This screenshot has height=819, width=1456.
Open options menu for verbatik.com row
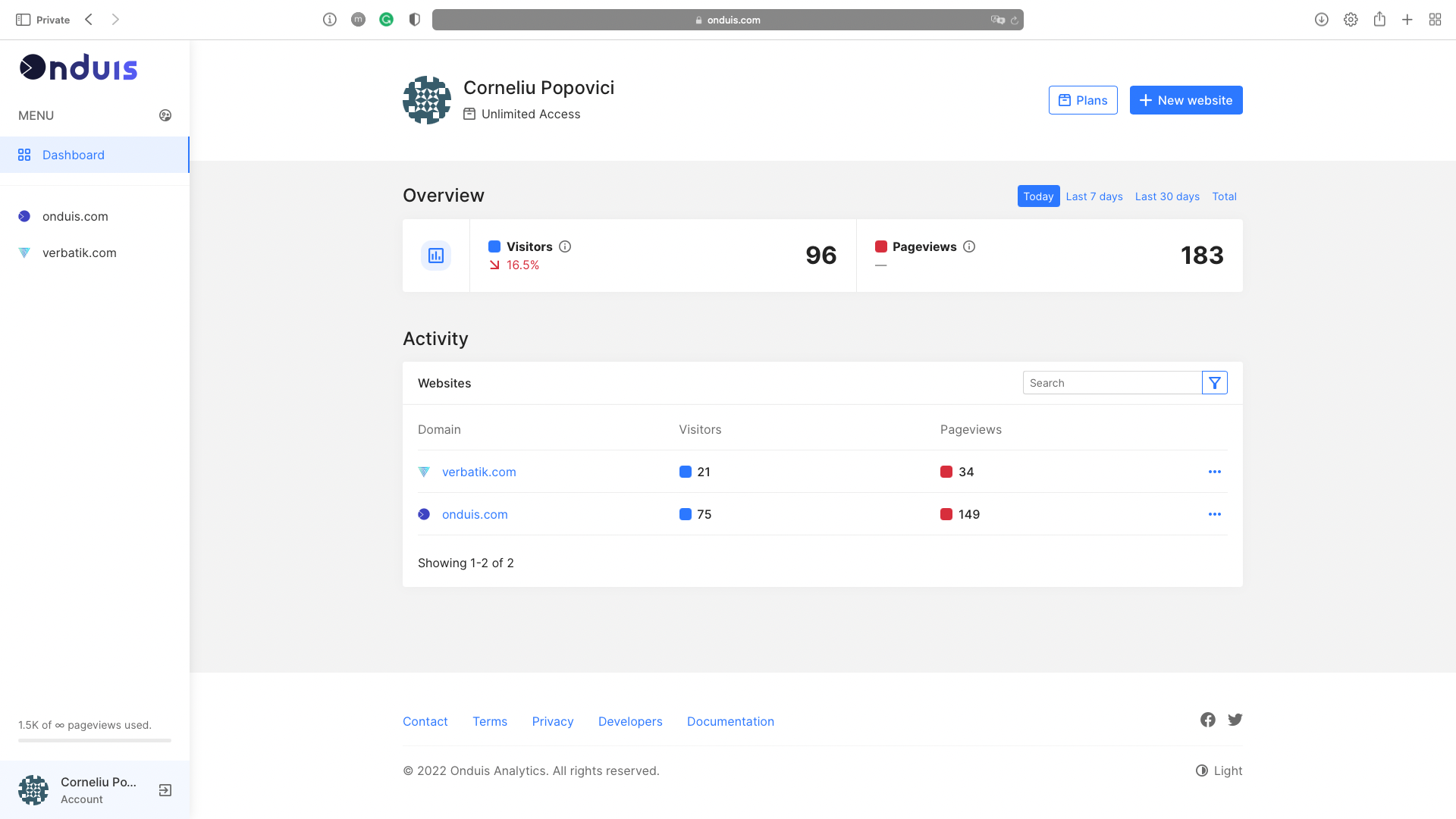[1215, 472]
